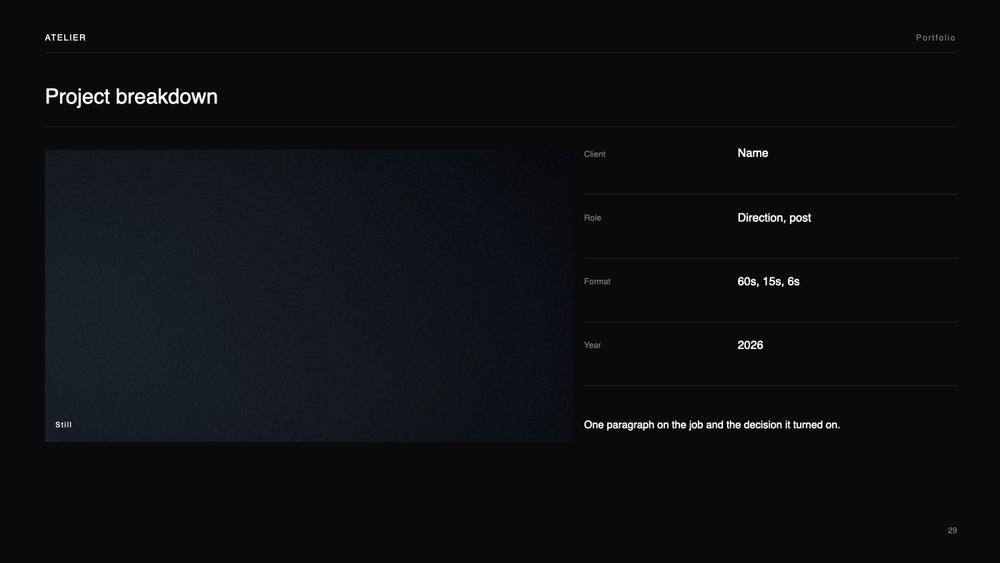Click the Direction, post role value
Screen dimensions: 1000x563
coord(774,217)
